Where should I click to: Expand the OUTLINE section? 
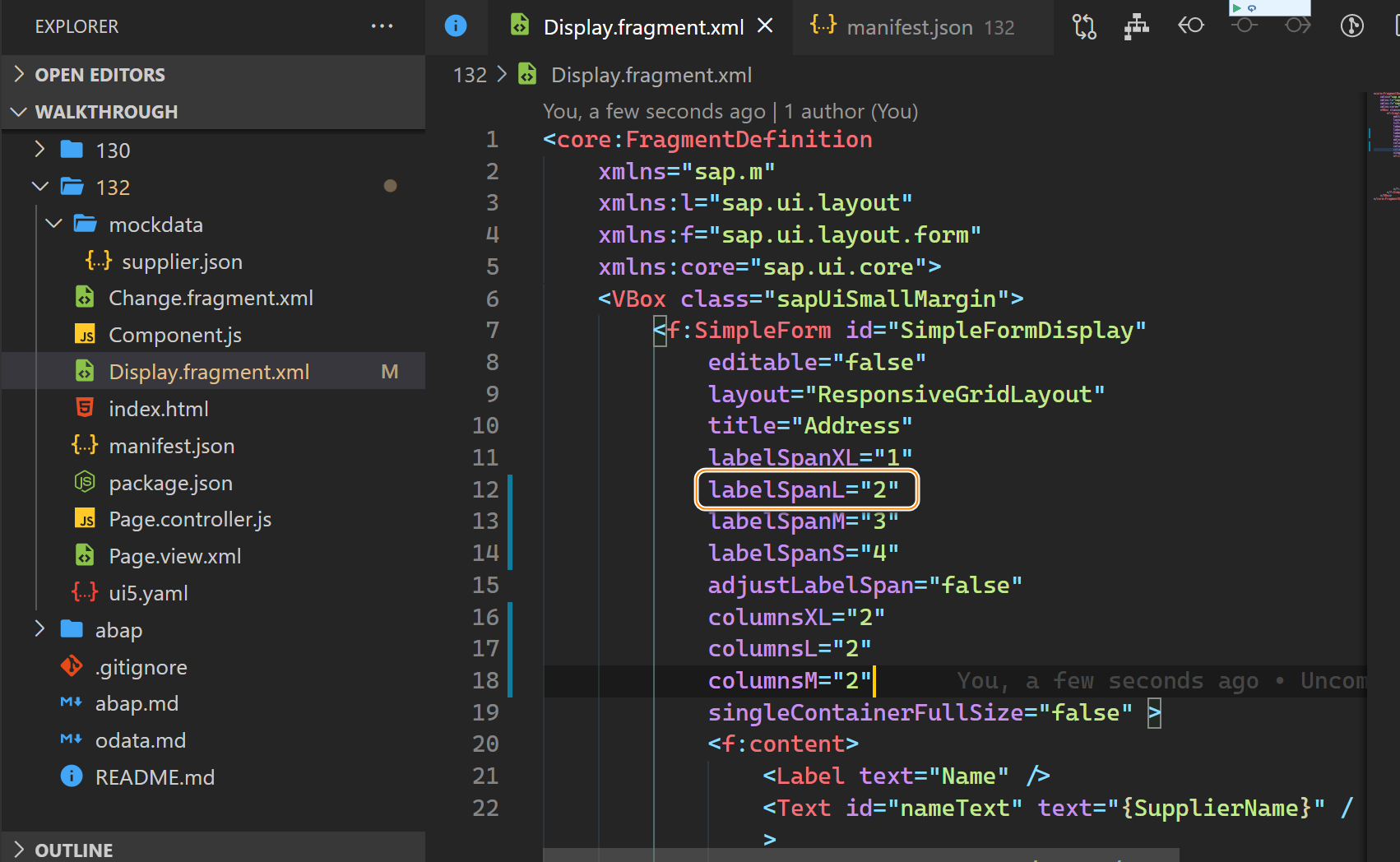click(x=73, y=850)
